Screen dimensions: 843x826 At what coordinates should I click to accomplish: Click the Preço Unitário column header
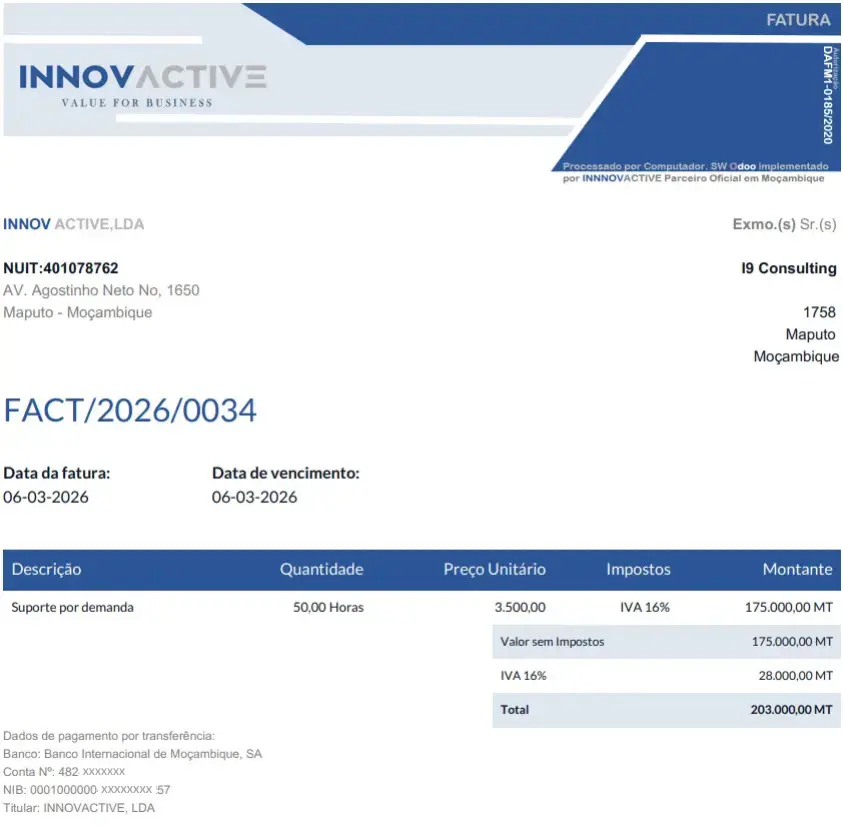coord(494,569)
